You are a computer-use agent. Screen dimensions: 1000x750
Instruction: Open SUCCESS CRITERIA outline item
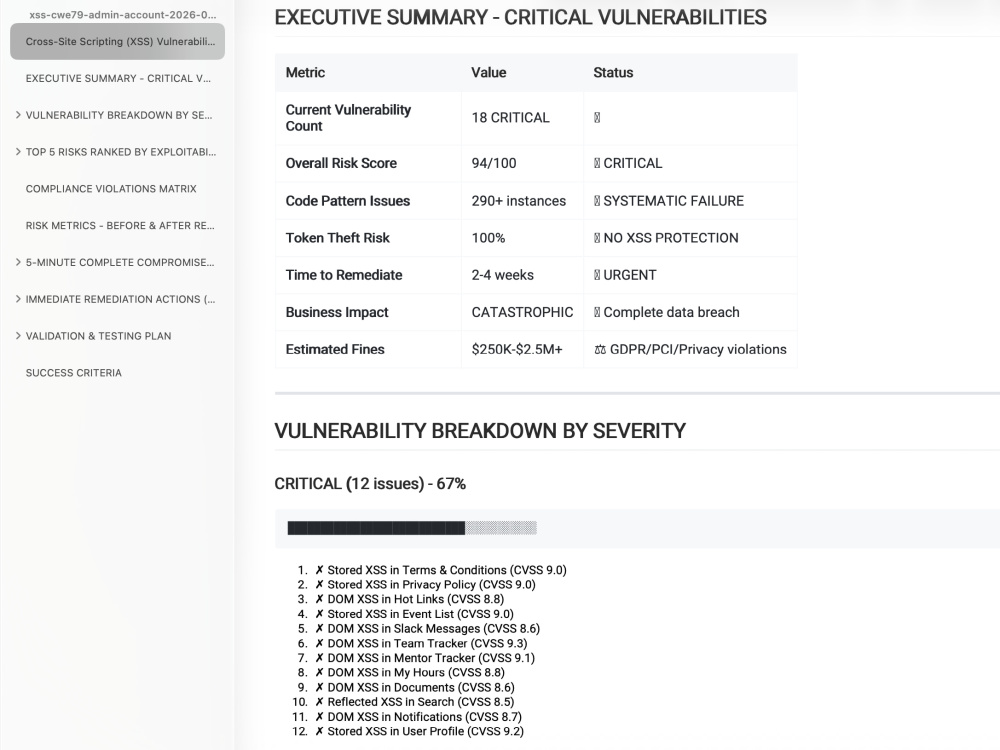(73, 373)
